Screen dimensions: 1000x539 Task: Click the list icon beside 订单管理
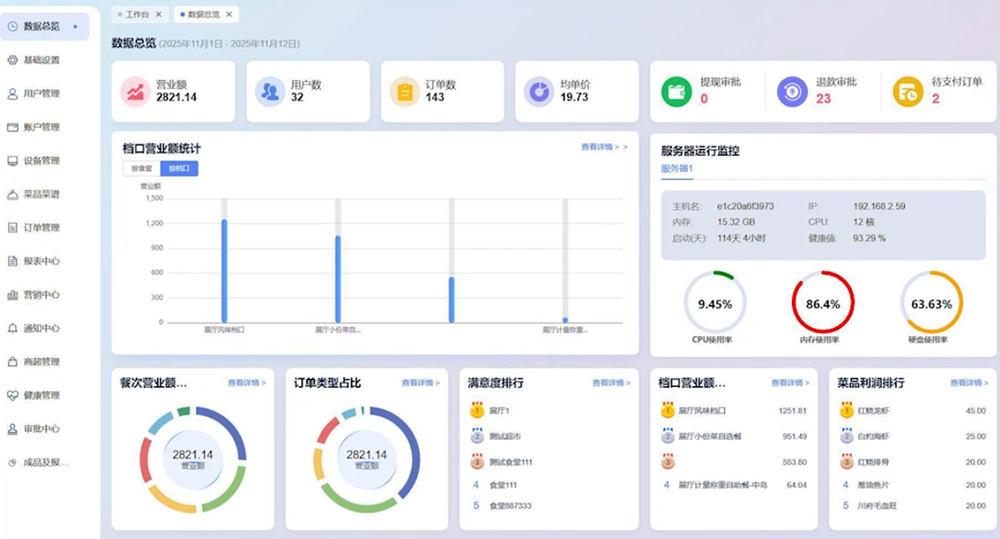tap(12, 228)
